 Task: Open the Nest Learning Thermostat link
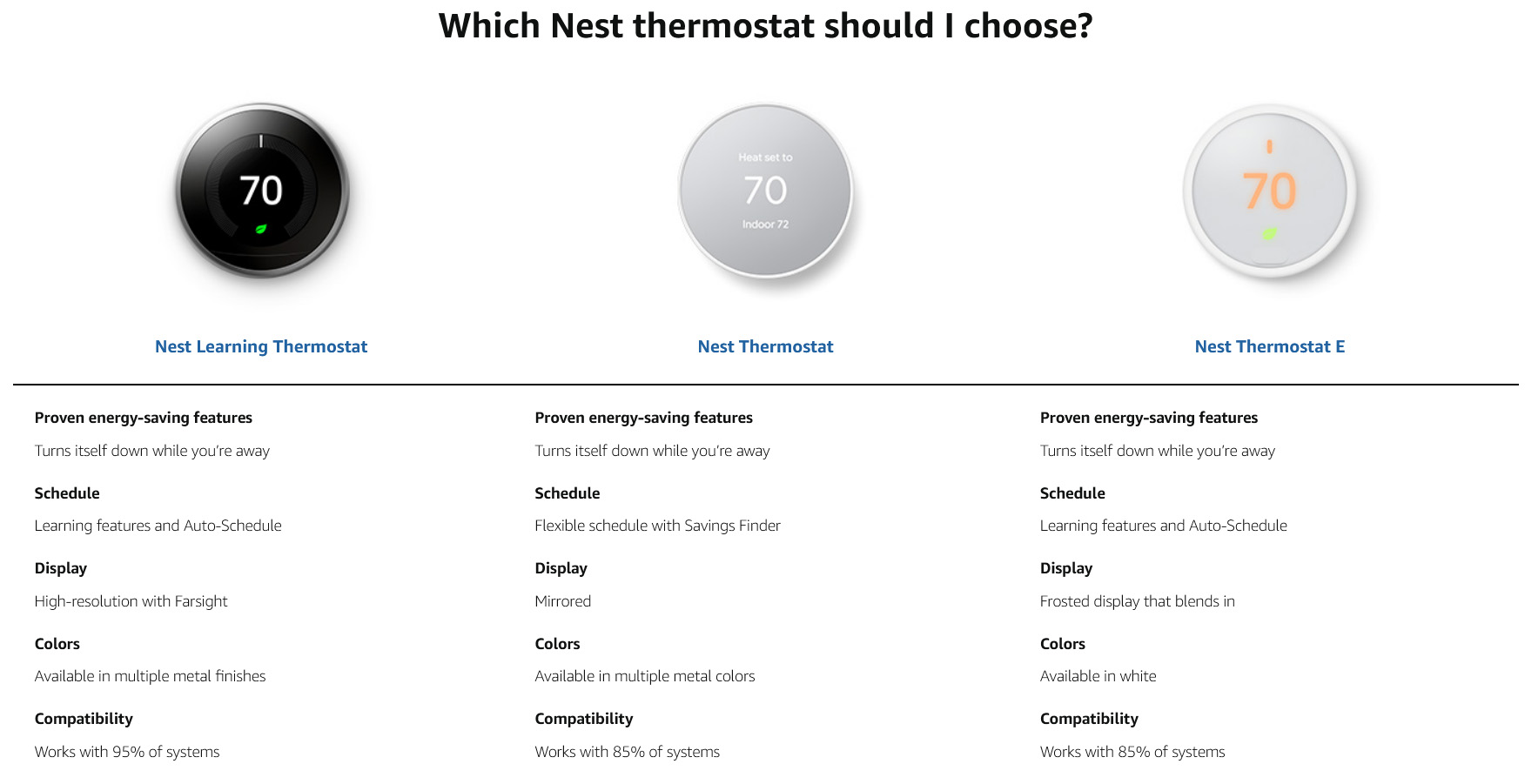(261, 346)
